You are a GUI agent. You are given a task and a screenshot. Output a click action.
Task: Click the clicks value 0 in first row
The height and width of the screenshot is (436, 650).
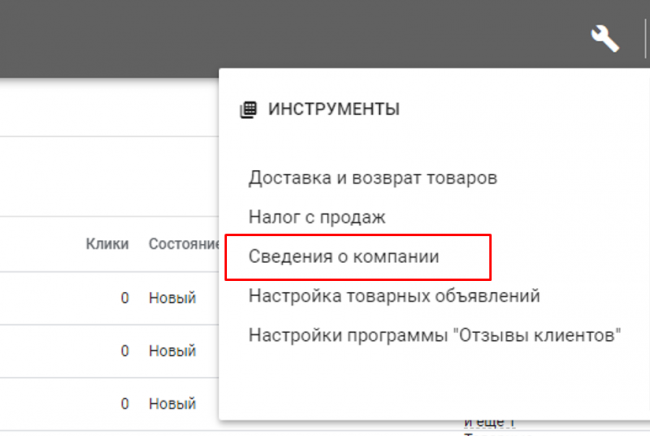tap(125, 298)
